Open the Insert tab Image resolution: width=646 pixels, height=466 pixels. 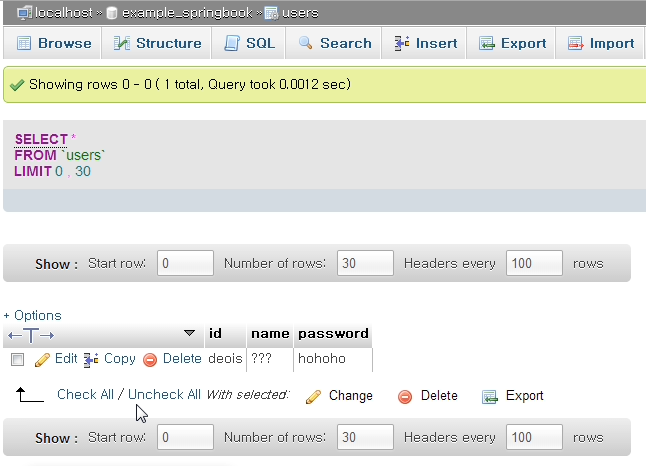pyautogui.click(x=424, y=43)
